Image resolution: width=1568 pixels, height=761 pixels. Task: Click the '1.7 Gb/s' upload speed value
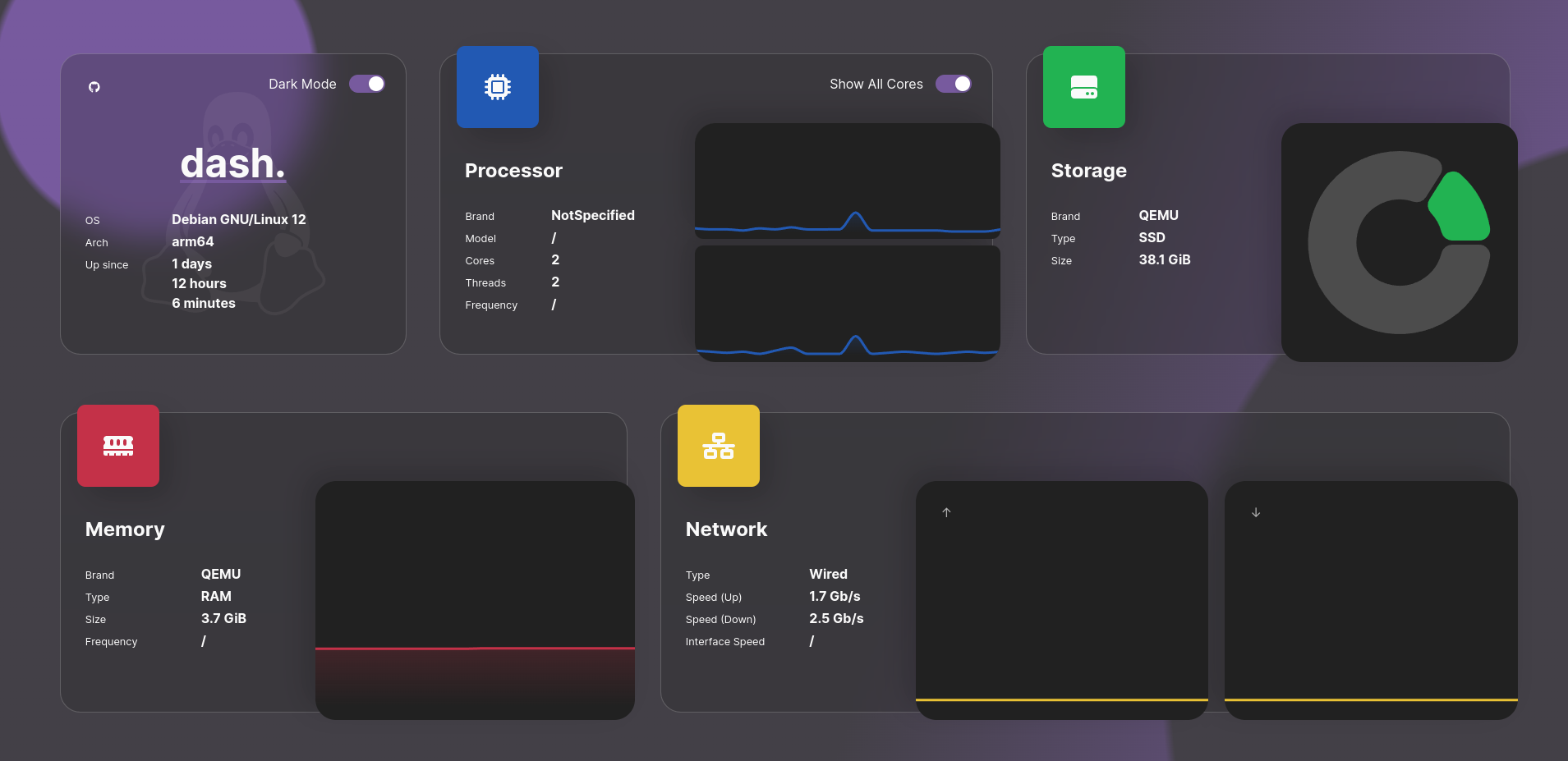pos(835,596)
